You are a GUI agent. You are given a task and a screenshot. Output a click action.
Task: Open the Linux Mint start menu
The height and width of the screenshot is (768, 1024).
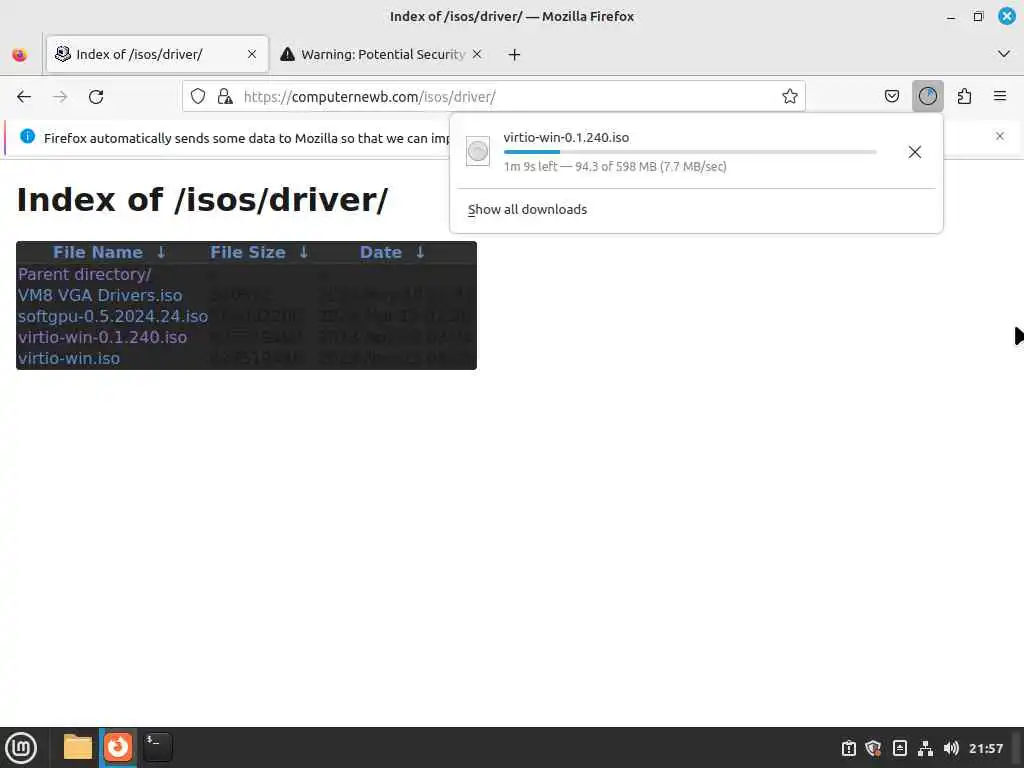point(21,747)
